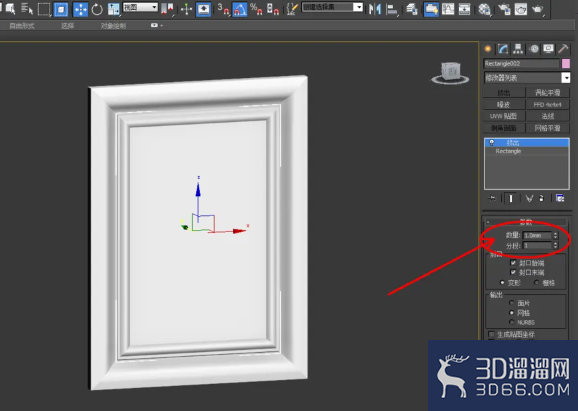Open the Rendered Frame Window icon
The height and width of the screenshot is (411, 578).
click(520, 9)
